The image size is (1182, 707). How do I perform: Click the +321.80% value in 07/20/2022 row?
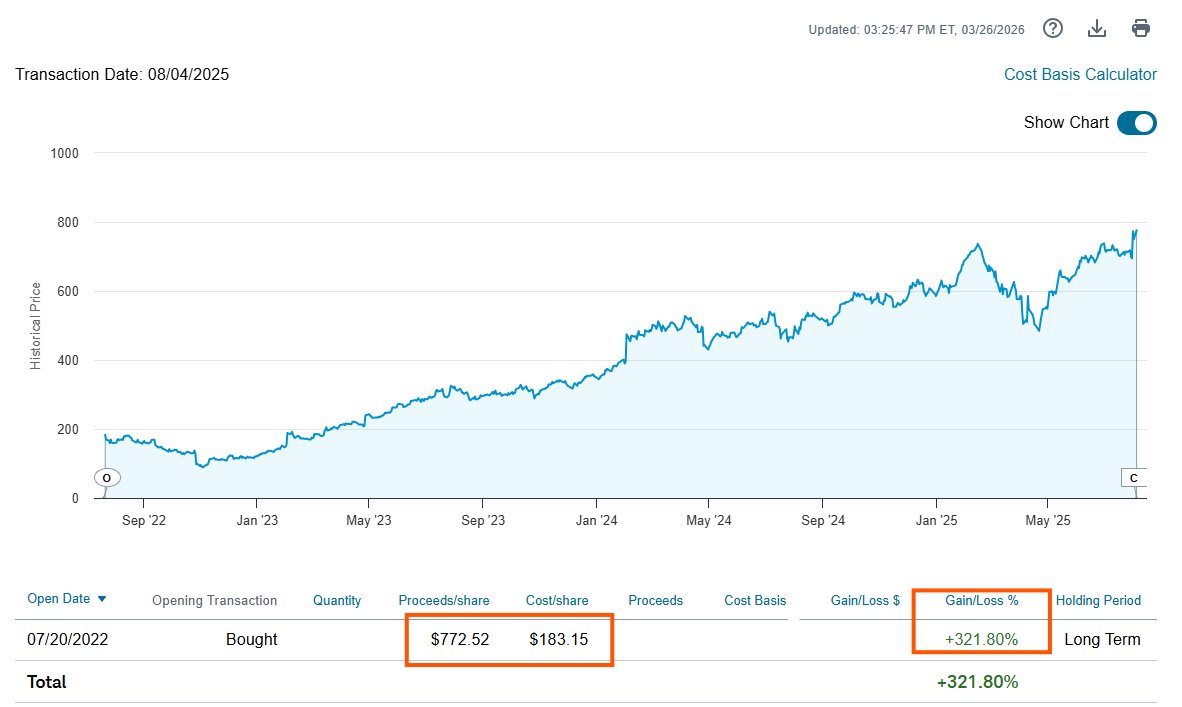pos(981,639)
